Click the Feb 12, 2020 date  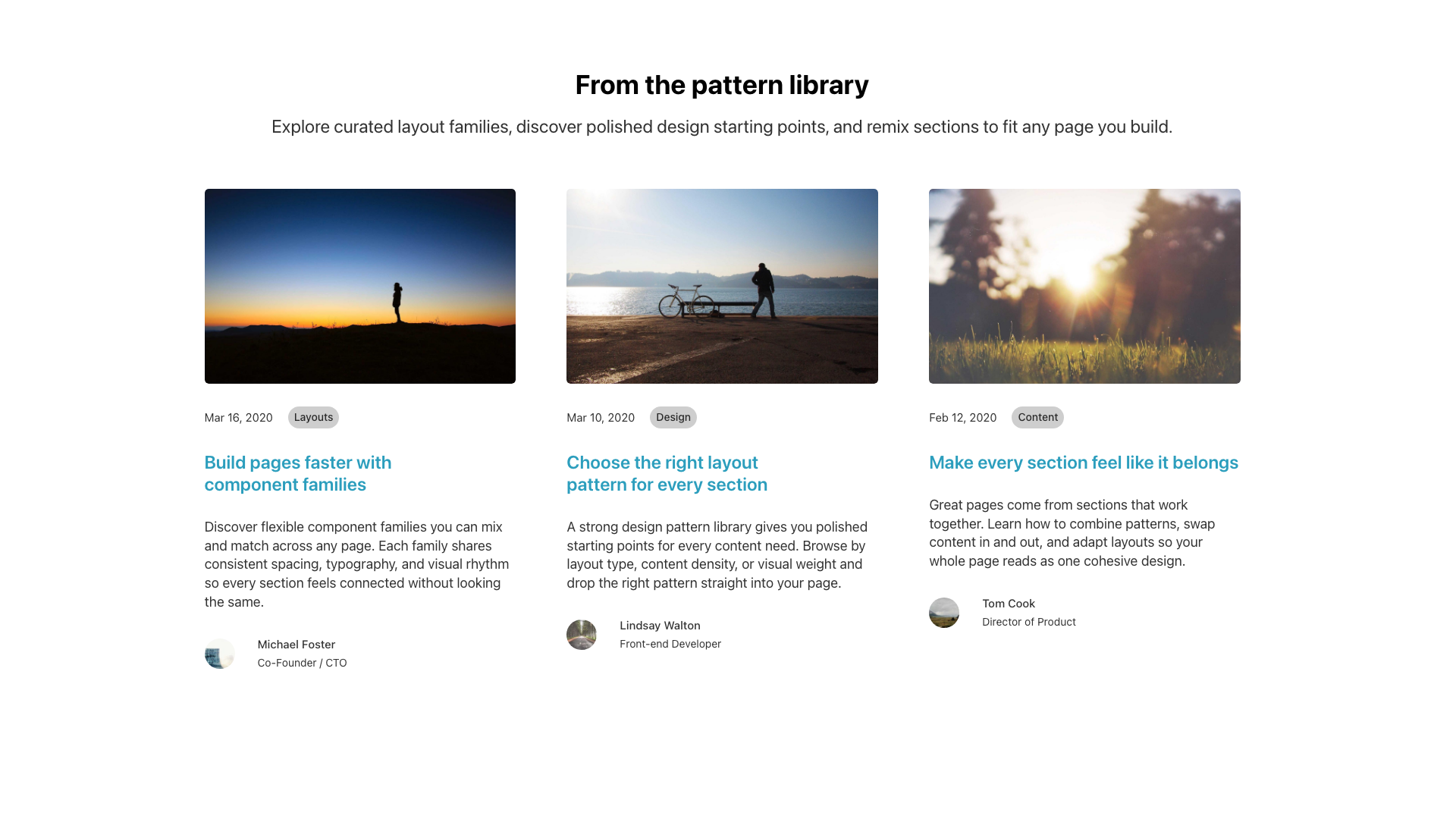pos(962,418)
